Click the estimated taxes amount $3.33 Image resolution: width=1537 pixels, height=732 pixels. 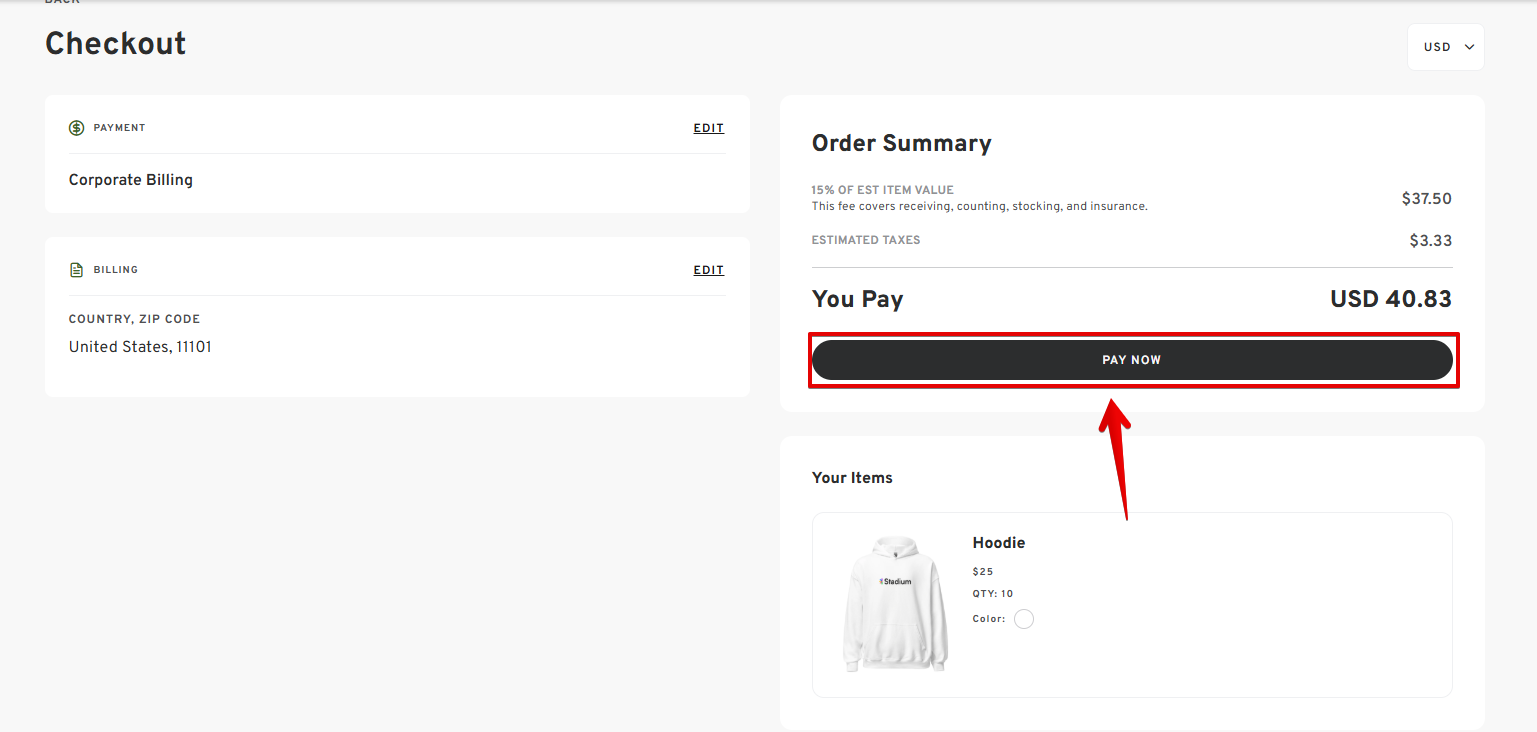[1430, 241]
